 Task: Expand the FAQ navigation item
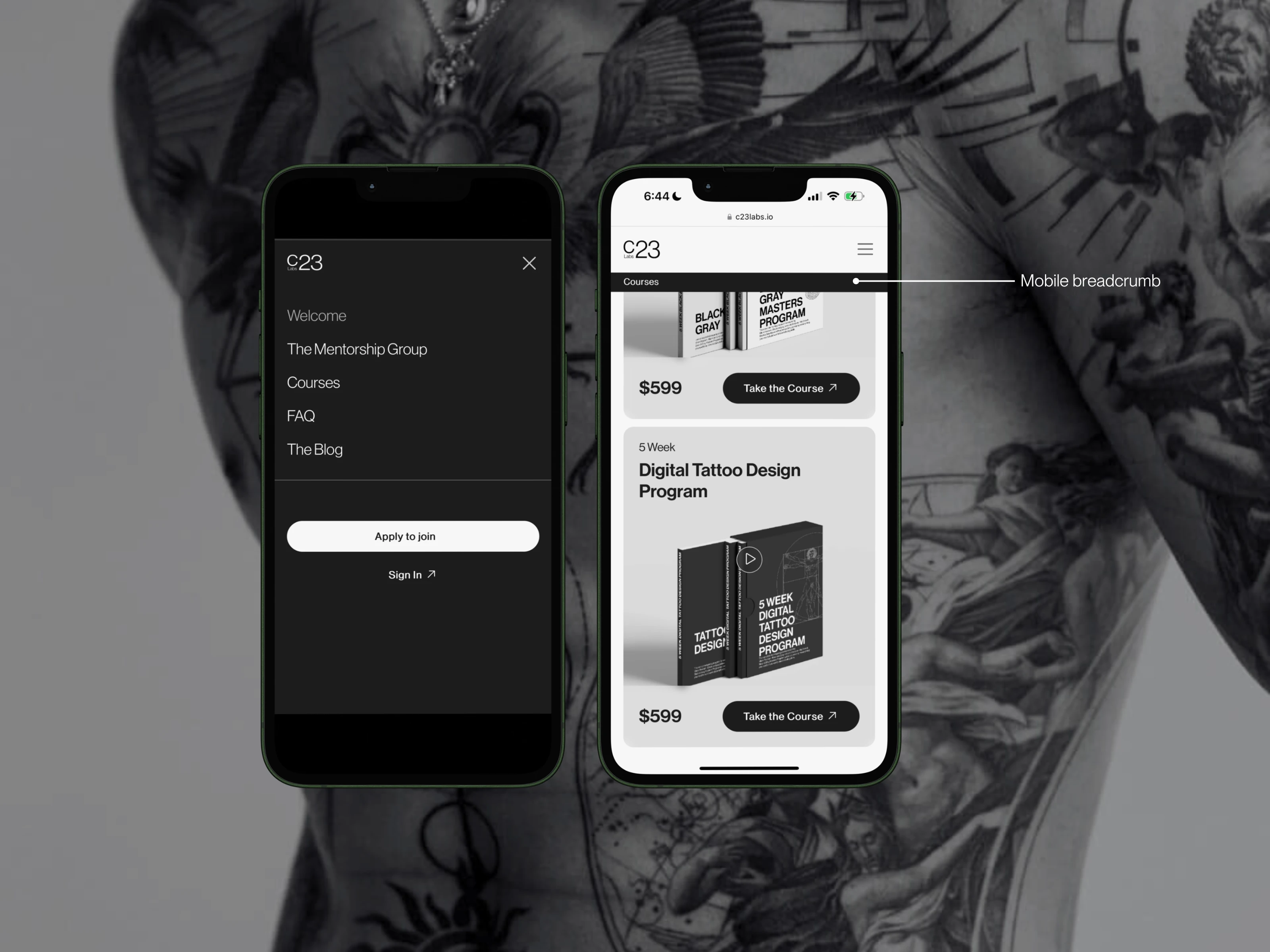coord(301,415)
